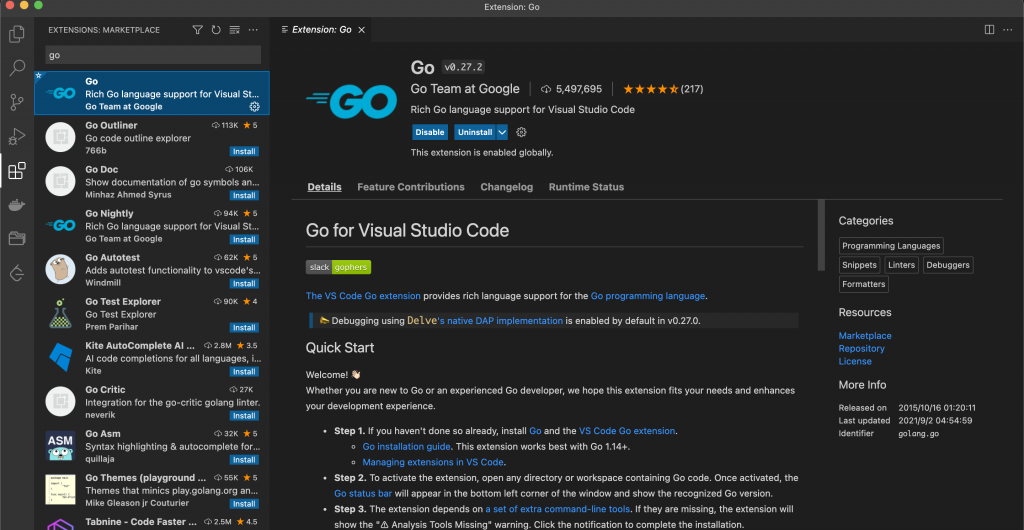Open Views and More Actions ellipsis in sidebar
Image resolution: width=1024 pixels, height=530 pixels.
(x=253, y=30)
